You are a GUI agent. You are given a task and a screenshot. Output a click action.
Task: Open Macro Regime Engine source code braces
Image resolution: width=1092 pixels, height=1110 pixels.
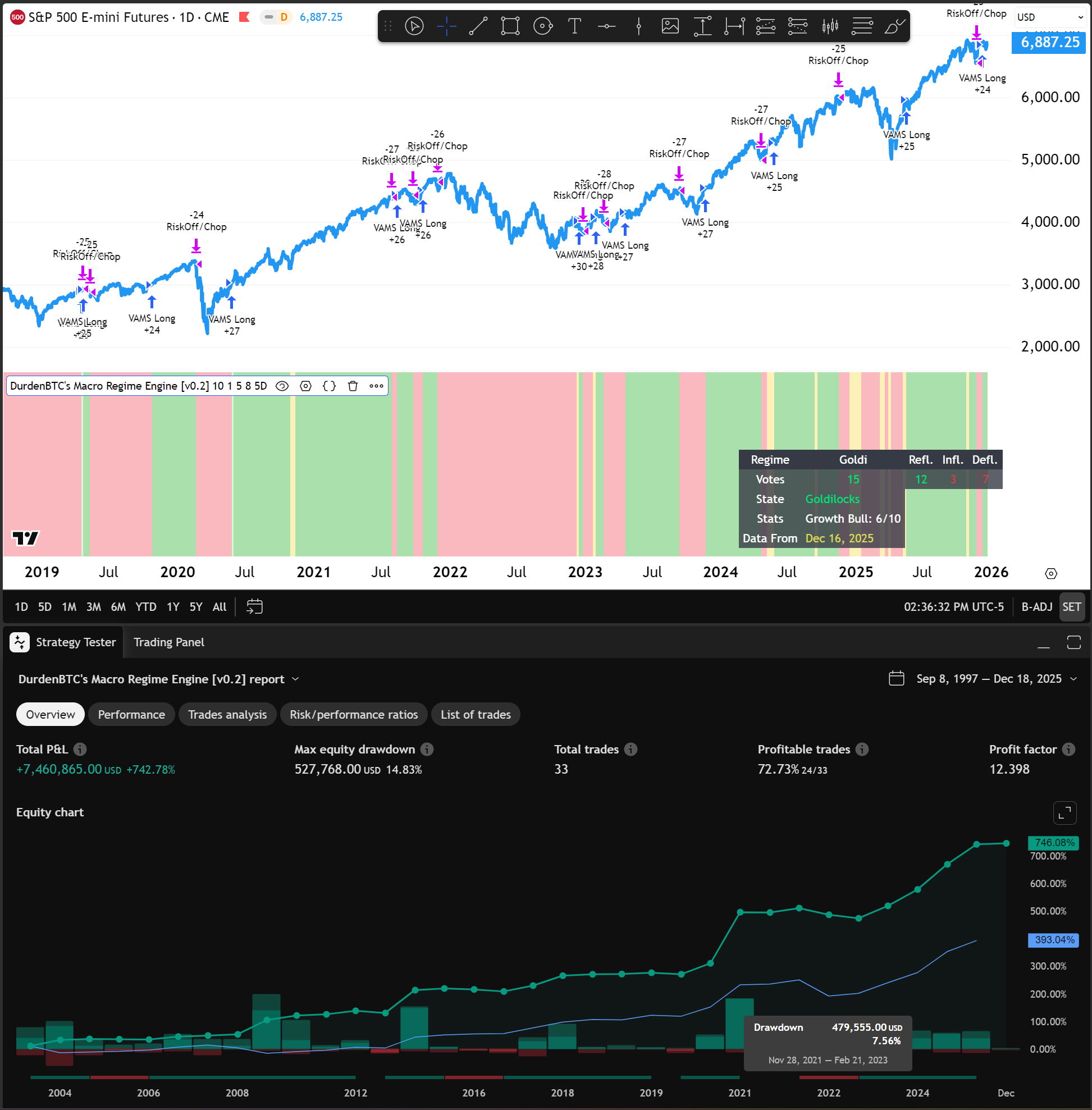pos(329,386)
